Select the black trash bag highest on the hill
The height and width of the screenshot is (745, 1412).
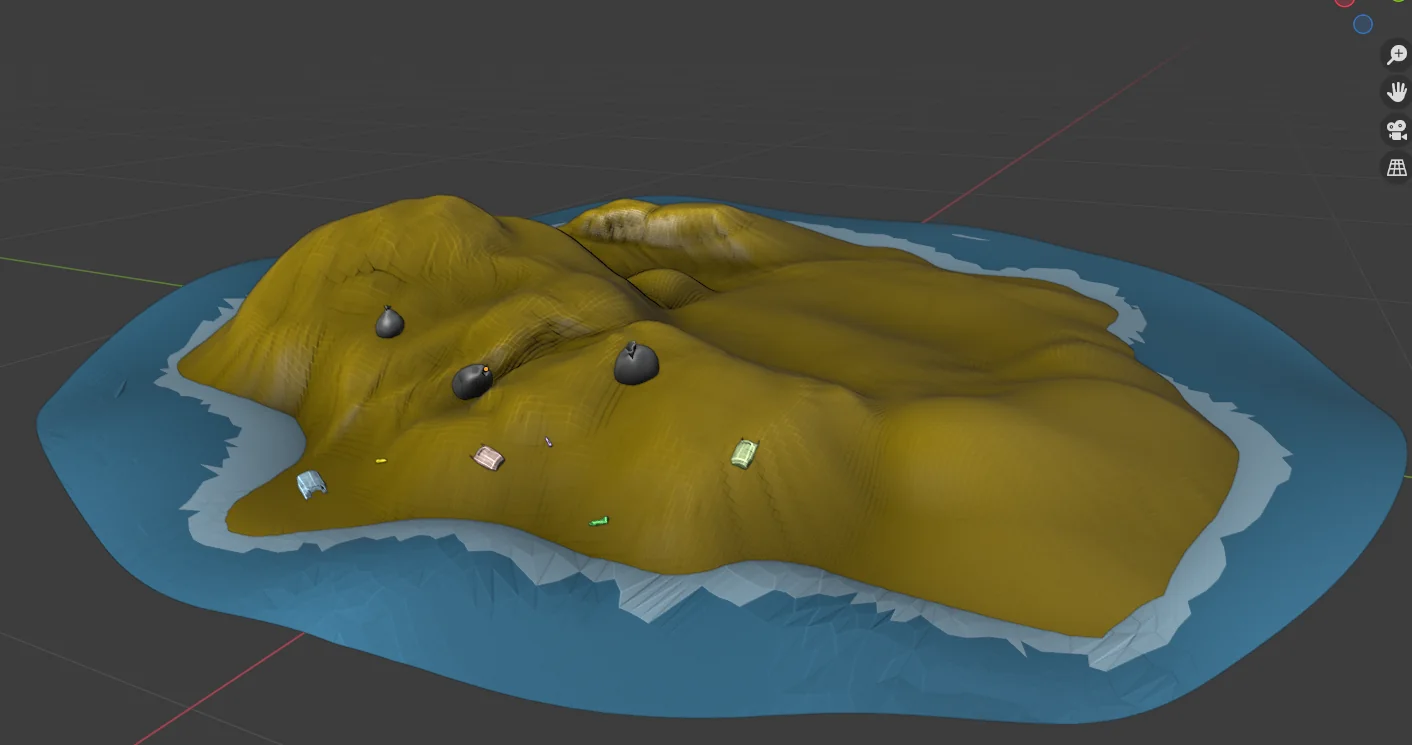click(389, 322)
